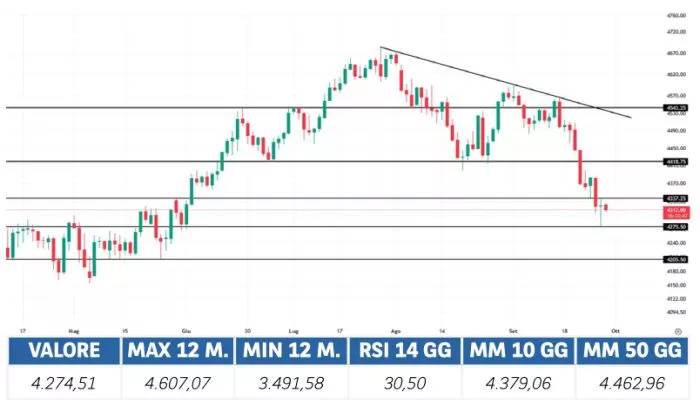Click the MAX 12 M. header
The width and height of the screenshot is (700, 400).
tap(177, 351)
